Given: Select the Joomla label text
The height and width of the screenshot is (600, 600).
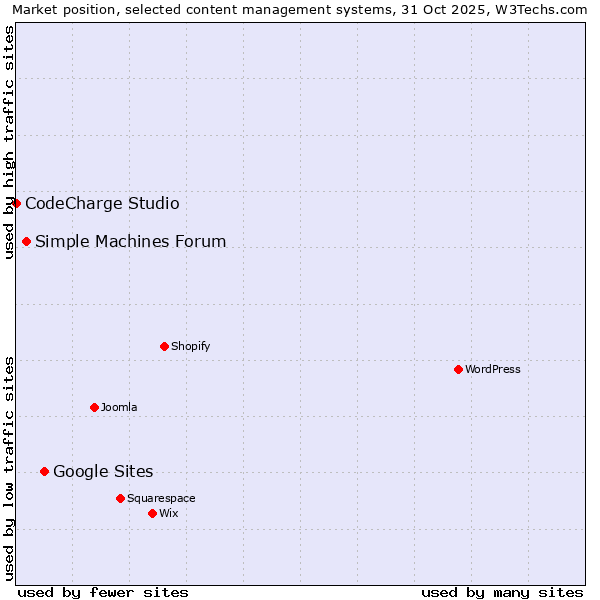Looking at the screenshot, I should click(x=119, y=407).
